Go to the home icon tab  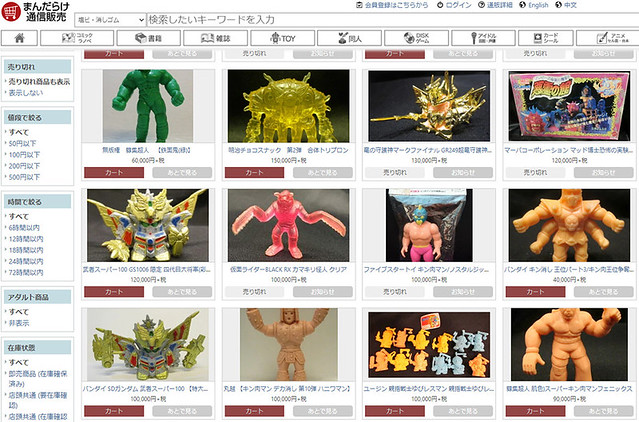20,38
